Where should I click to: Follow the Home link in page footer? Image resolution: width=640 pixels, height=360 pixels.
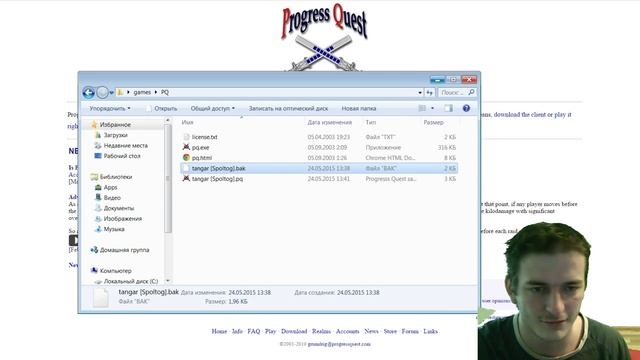click(219, 331)
